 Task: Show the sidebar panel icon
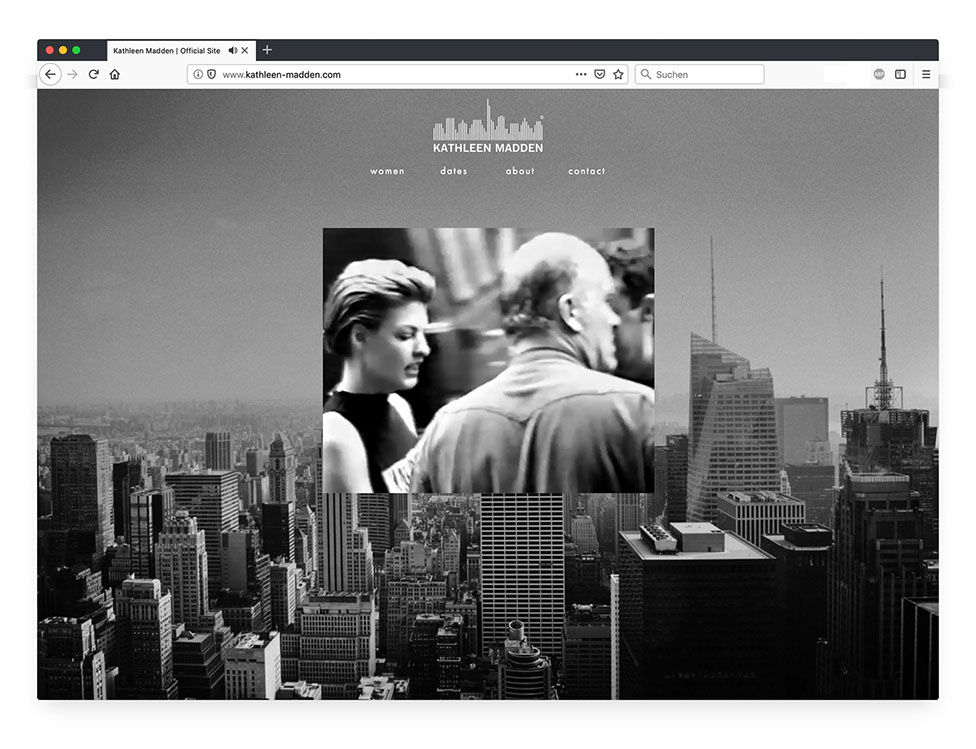click(900, 74)
